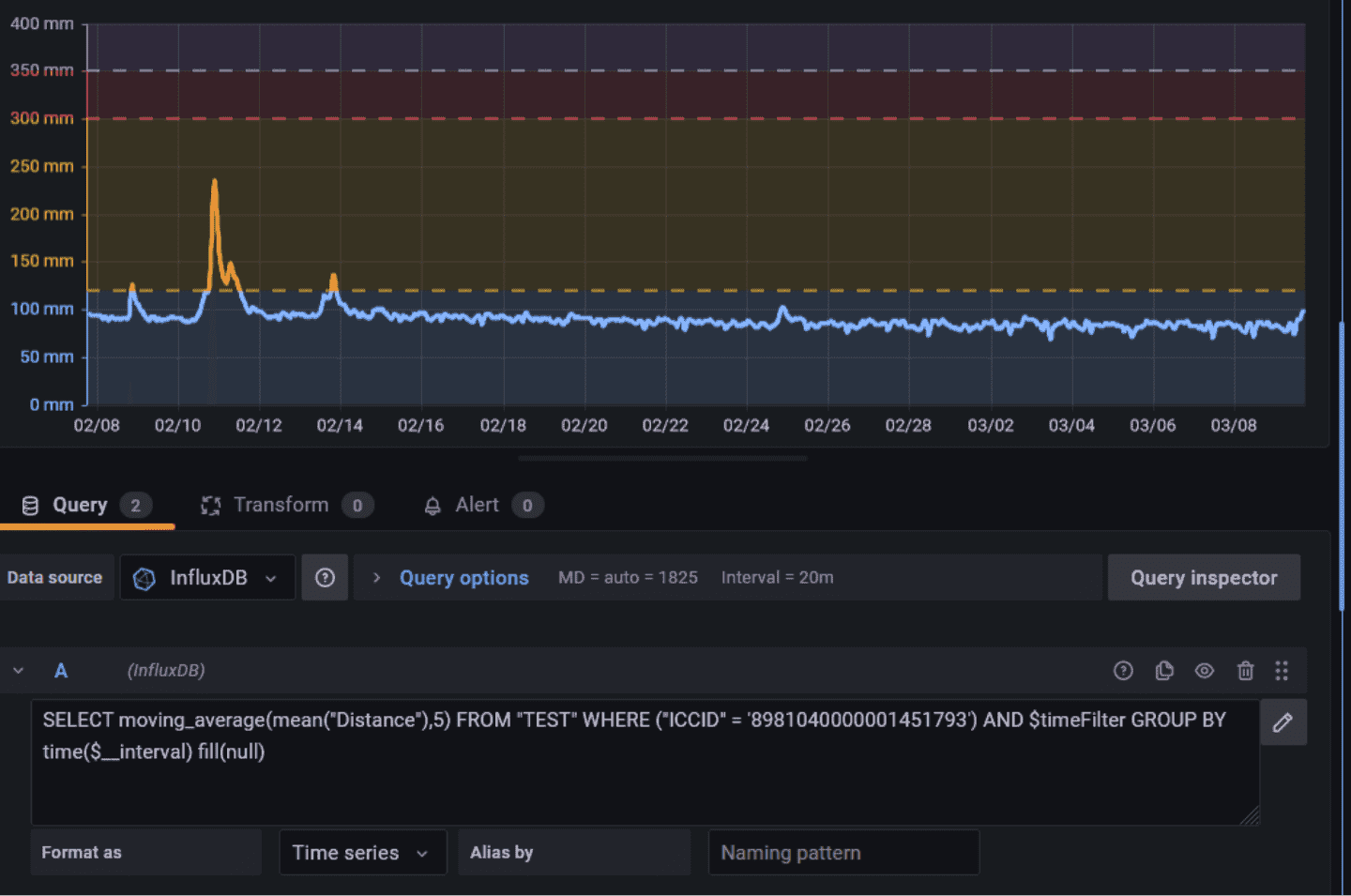1351x896 pixels.
Task: Click the InfluxDB data source logo
Action: 144,579
